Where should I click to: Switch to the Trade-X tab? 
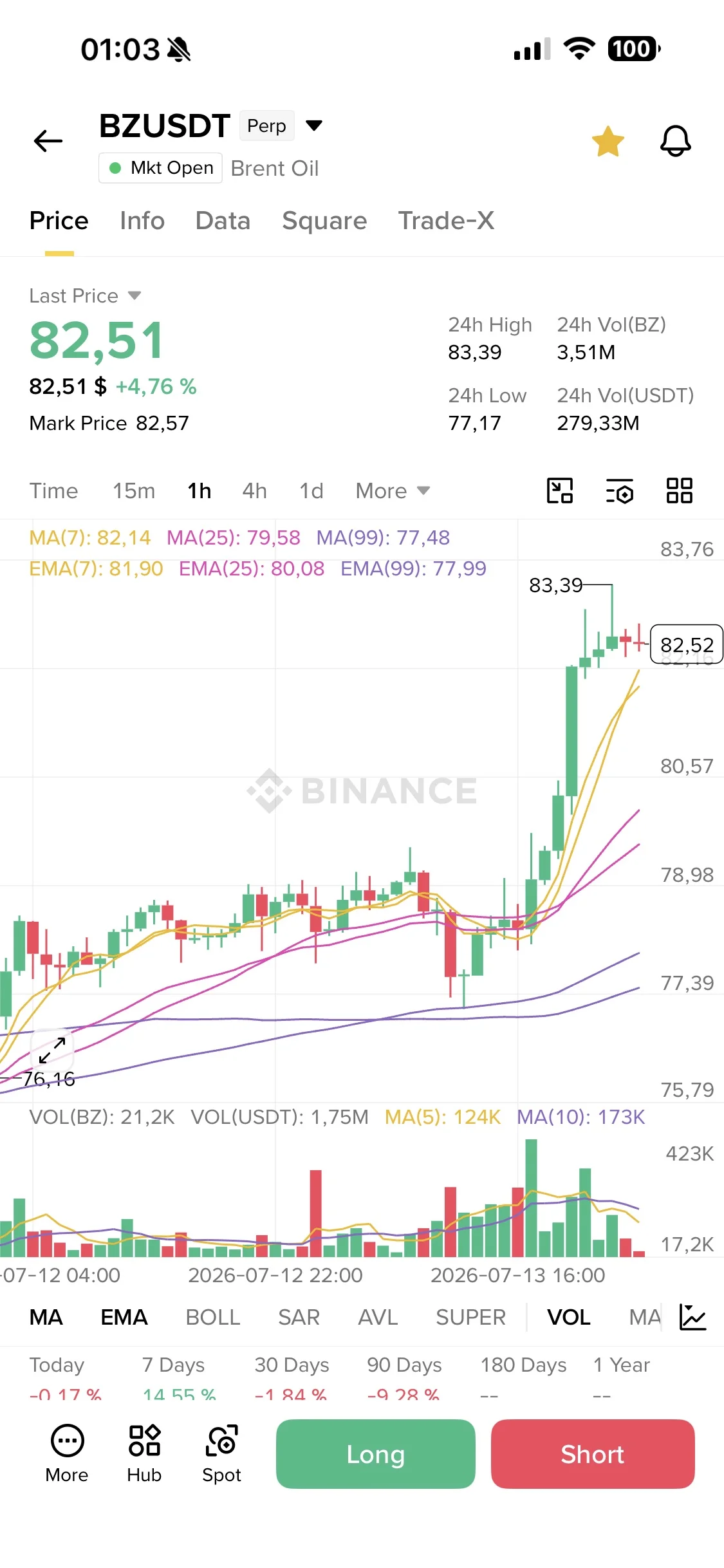(446, 221)
